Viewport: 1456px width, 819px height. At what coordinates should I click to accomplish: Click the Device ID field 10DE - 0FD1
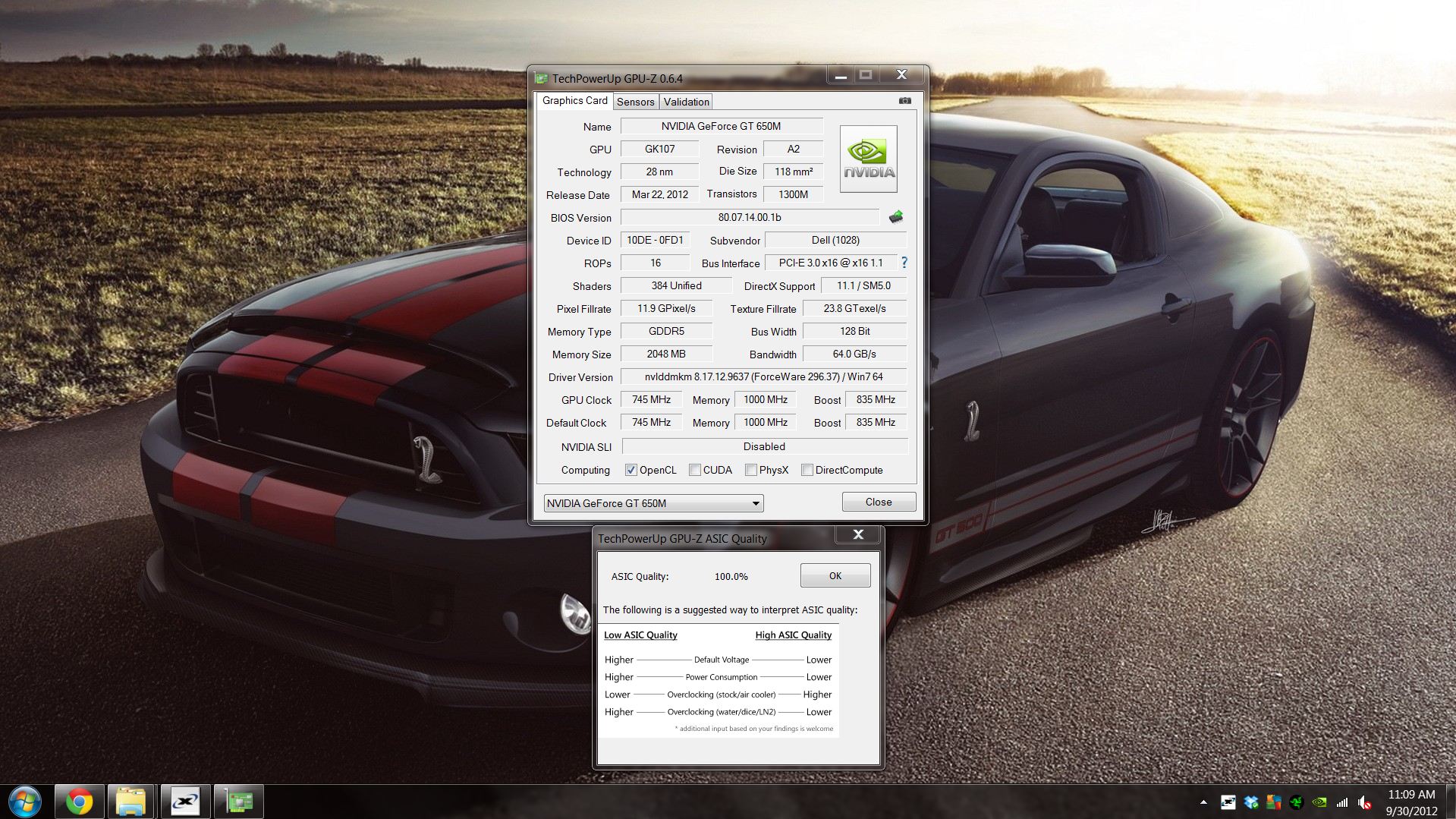[x=655, y=240]
